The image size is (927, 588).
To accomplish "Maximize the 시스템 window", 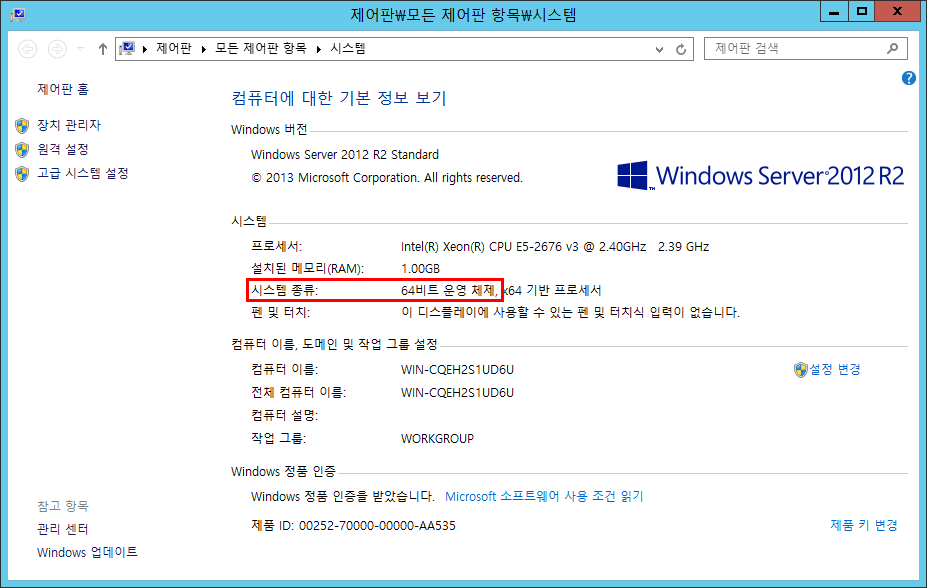I will [x=862, y=12].
